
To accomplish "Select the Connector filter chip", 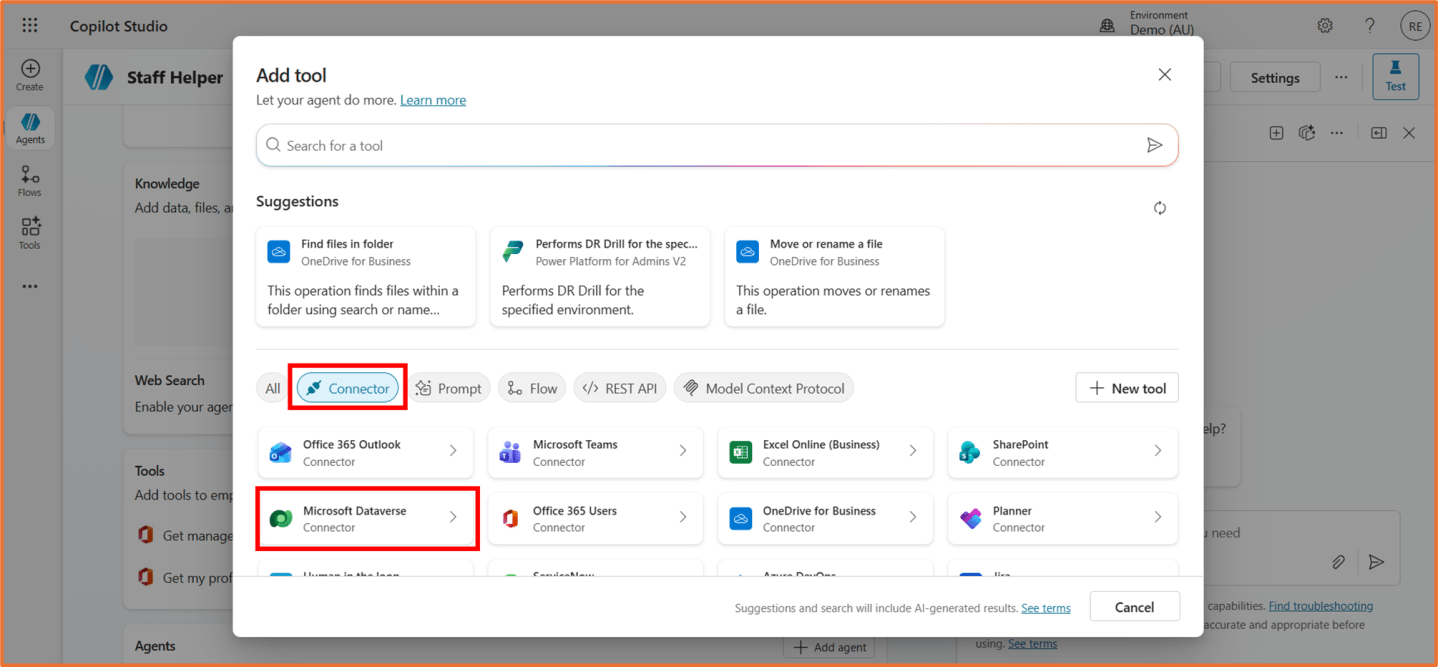I will (x=348, y=388).
